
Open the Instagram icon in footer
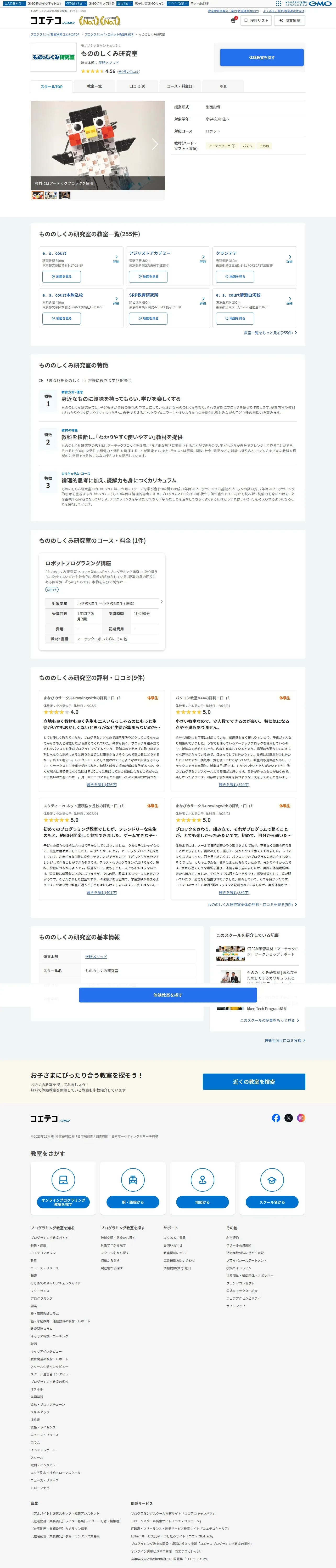[301, 1118]
